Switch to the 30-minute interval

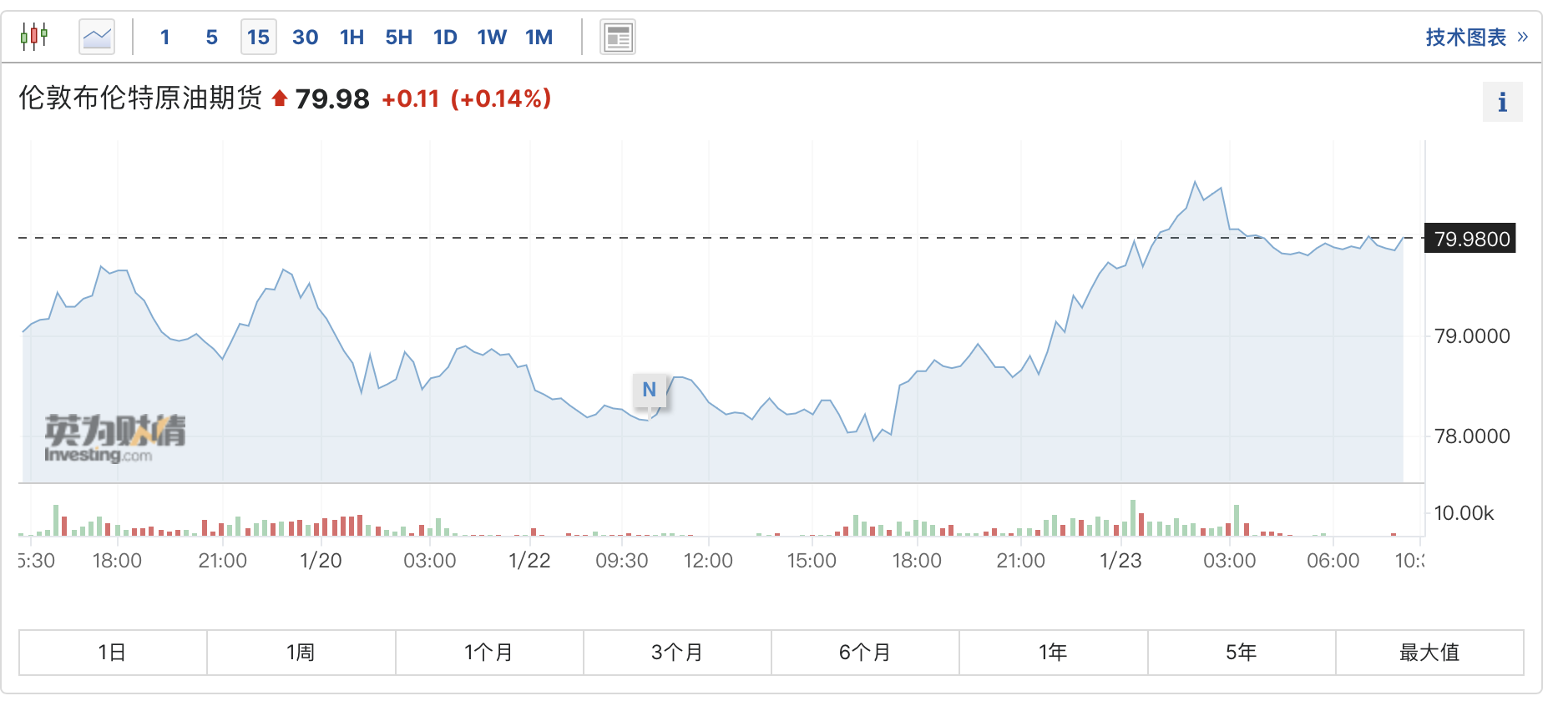305,37
